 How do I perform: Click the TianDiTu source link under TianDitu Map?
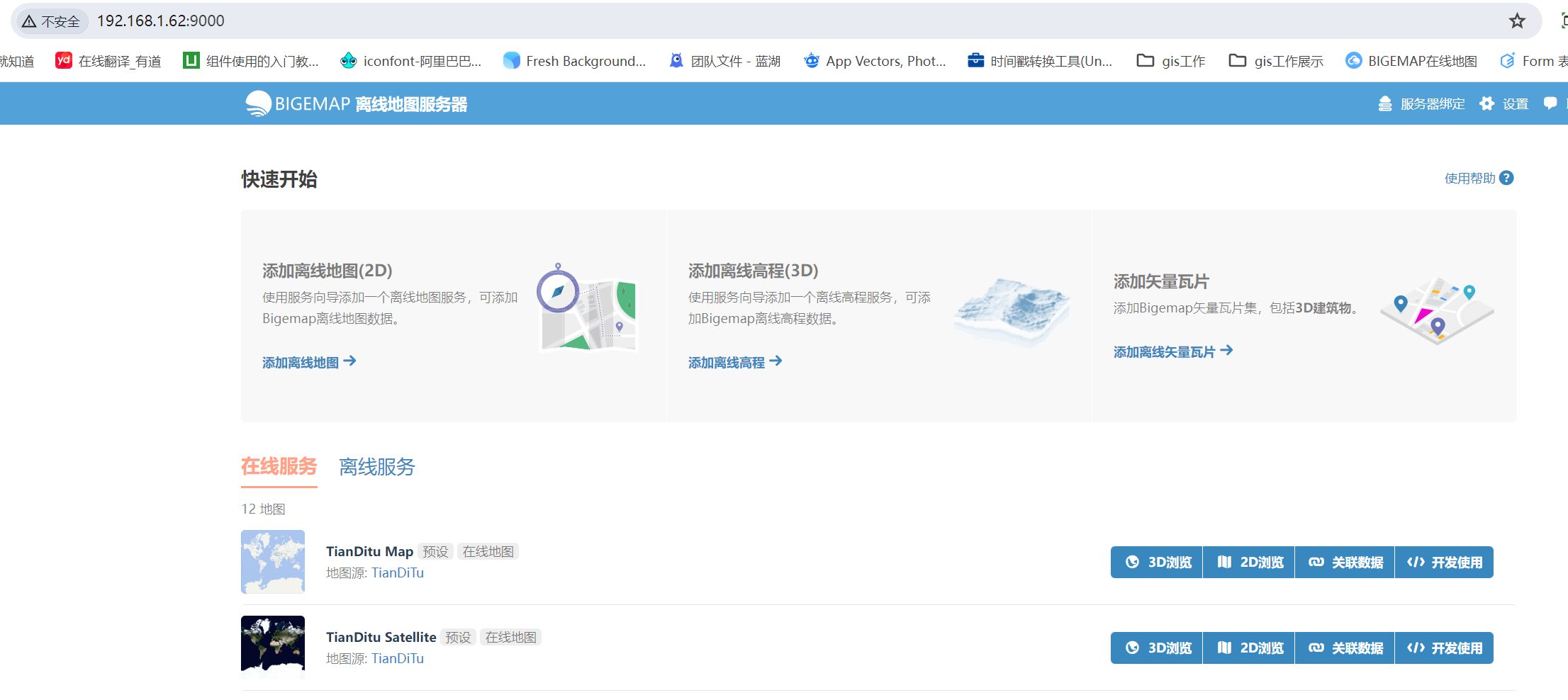click(398, 572)
